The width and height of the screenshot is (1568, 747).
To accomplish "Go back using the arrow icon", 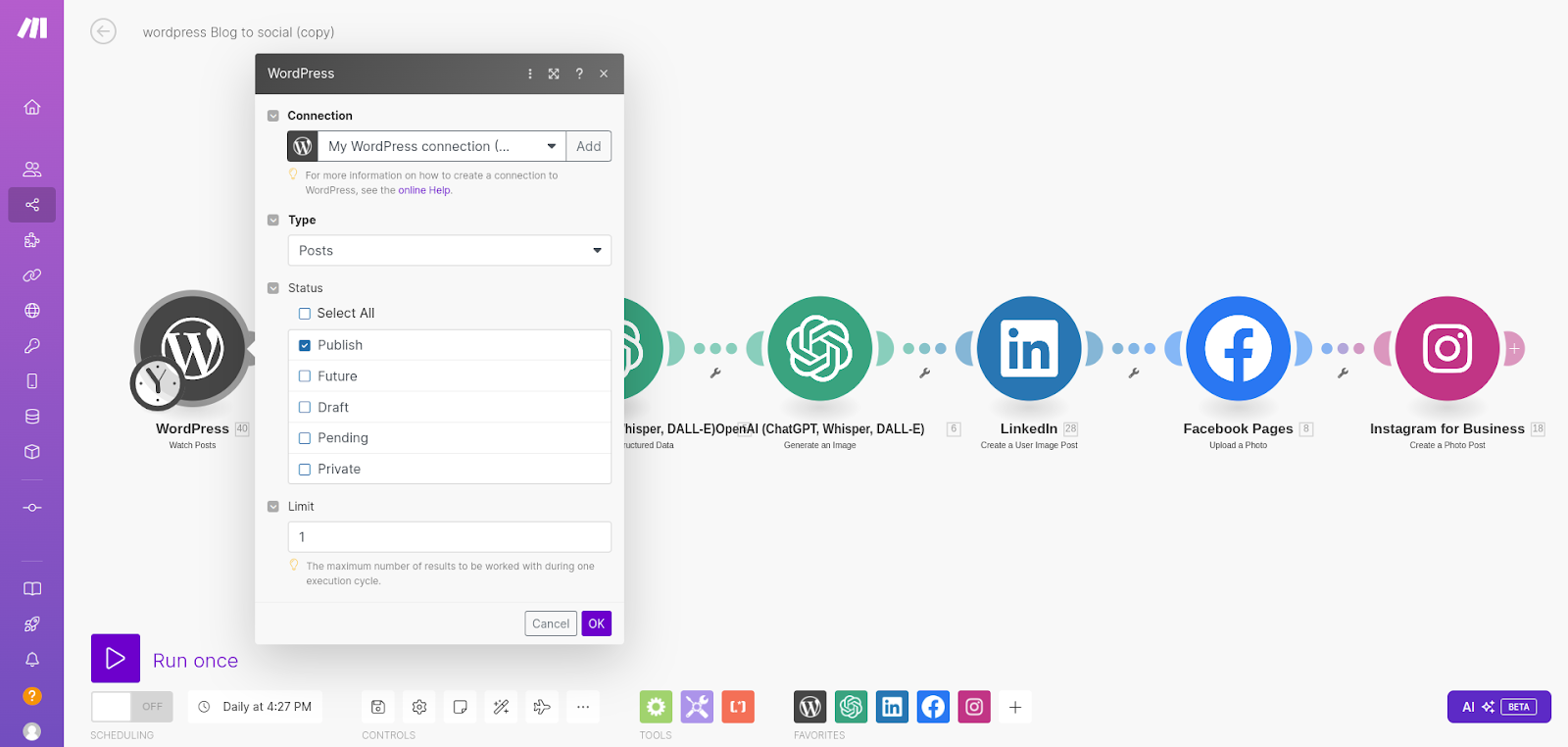I will coord(103,31).
